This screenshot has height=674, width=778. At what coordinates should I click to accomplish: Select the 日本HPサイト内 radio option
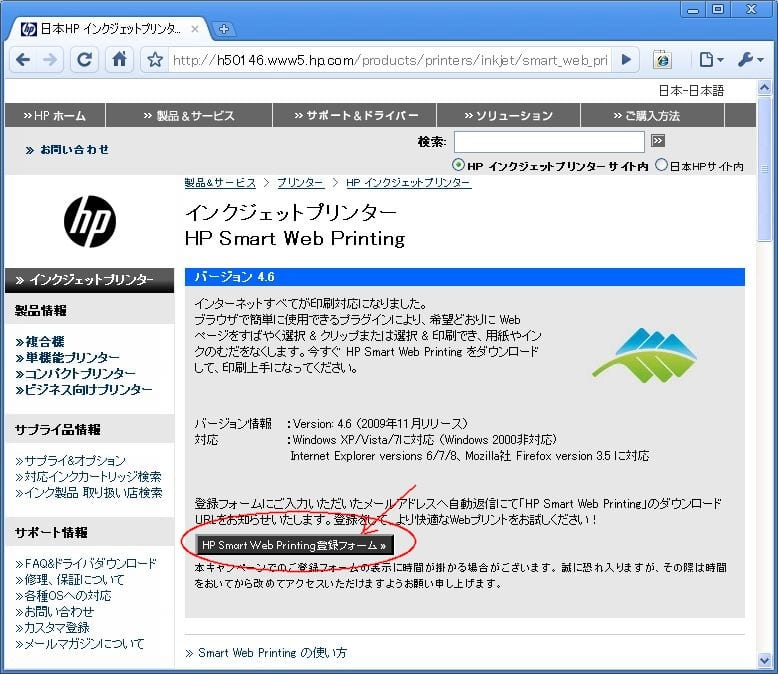pos(661,165)
